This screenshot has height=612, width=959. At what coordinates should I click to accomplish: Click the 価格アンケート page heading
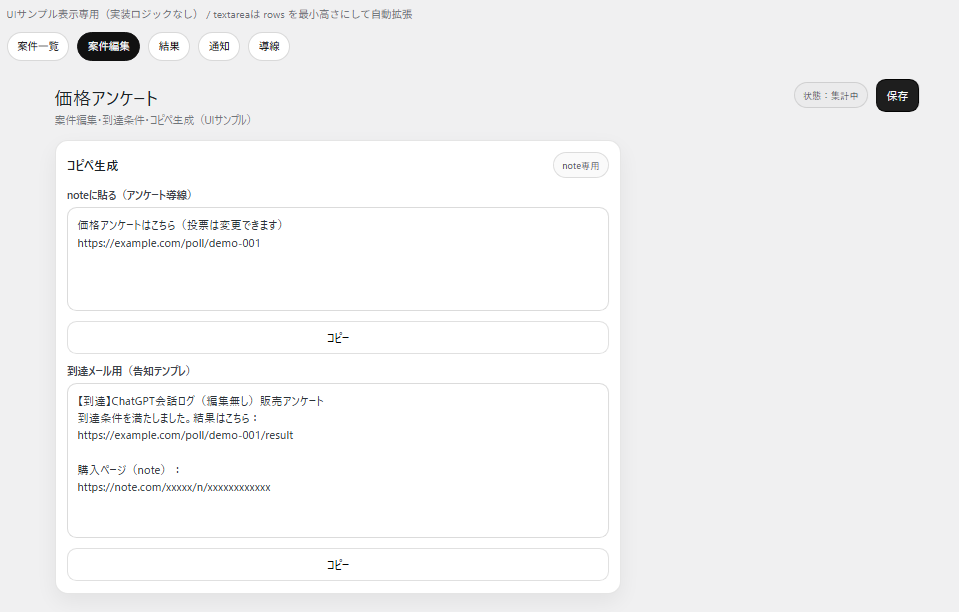coord(106,98)
